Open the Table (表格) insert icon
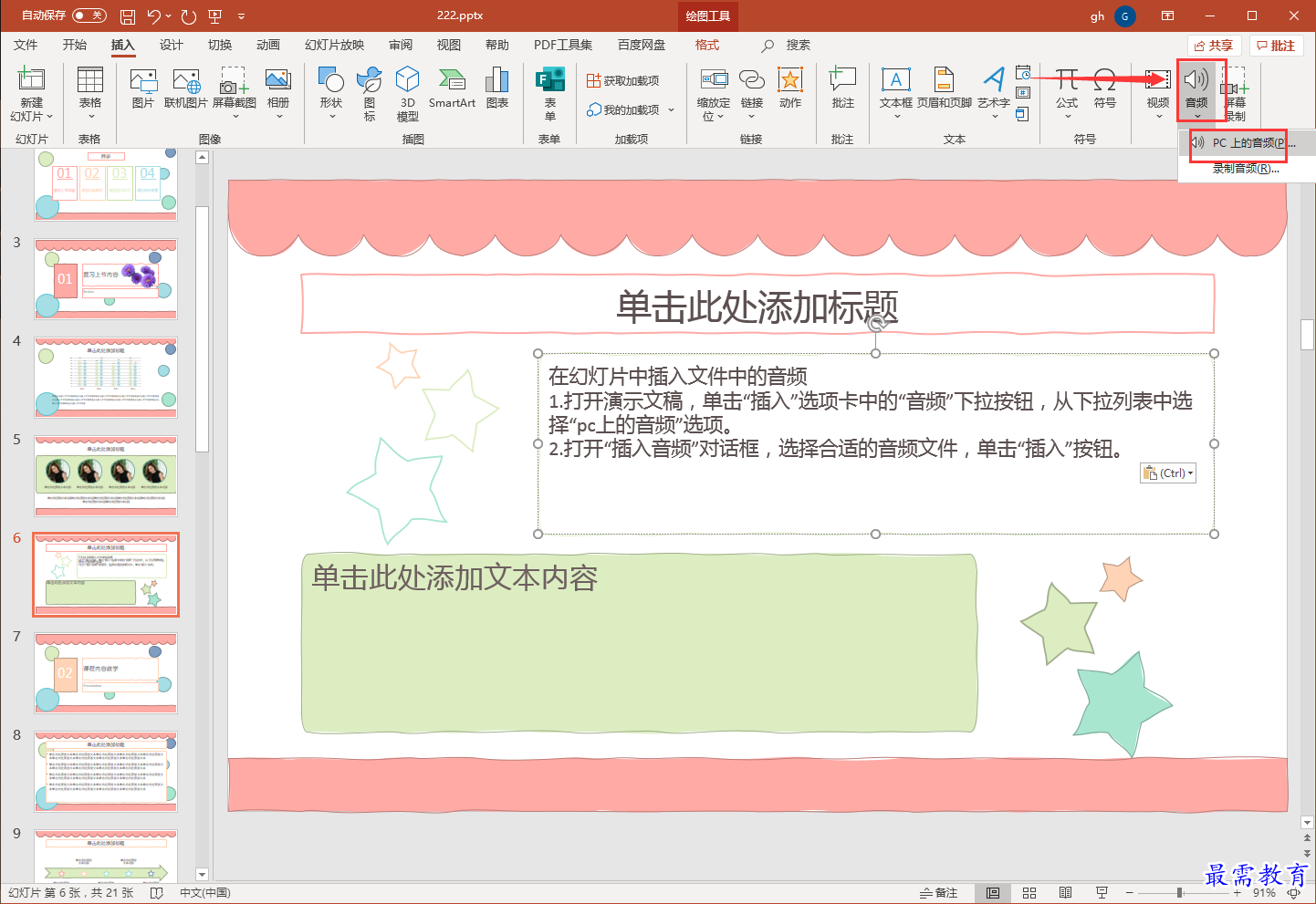1316x904 pixels. tap(90, 80)
